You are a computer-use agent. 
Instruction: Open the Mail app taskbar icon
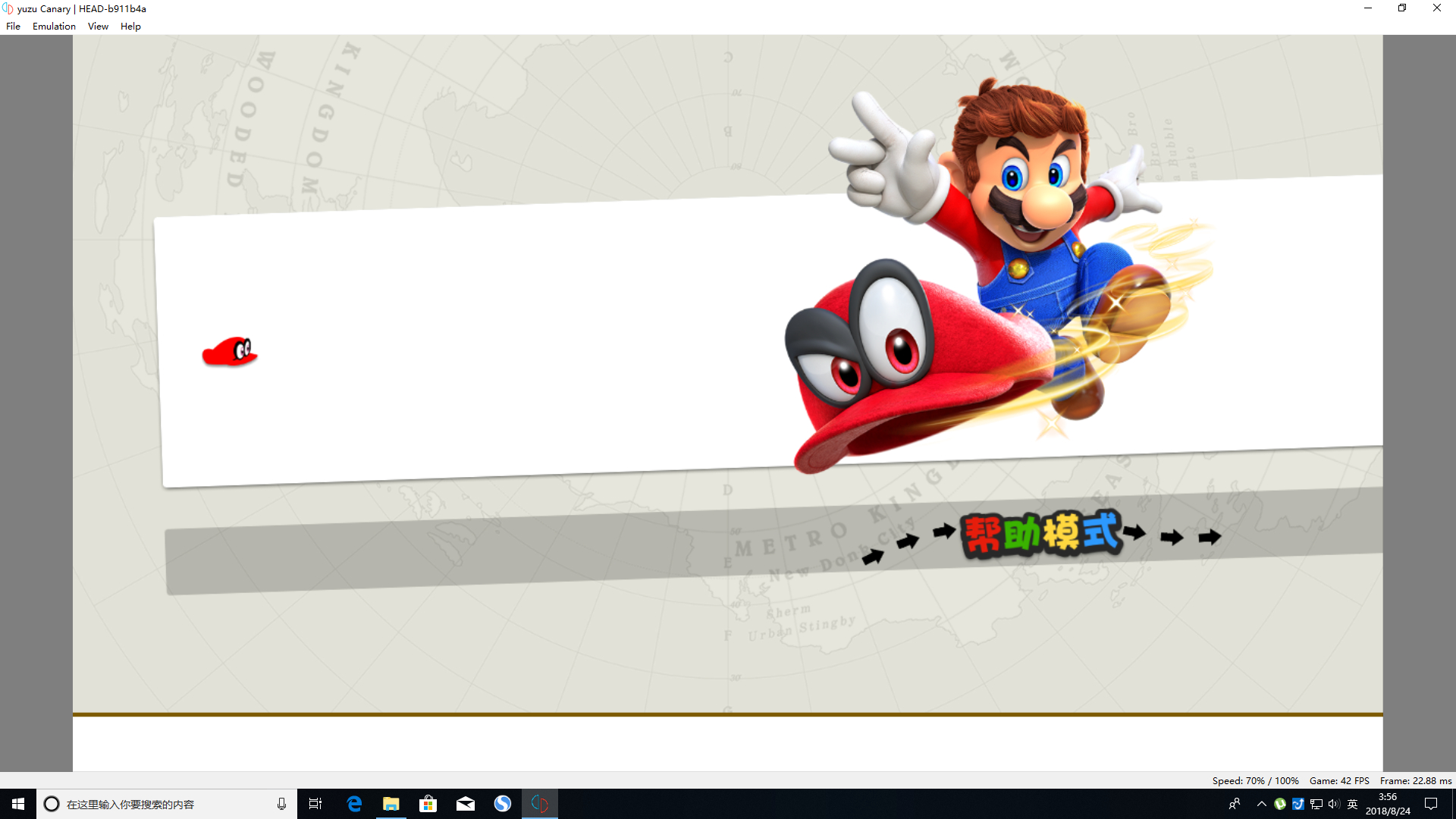pos(466,804)
